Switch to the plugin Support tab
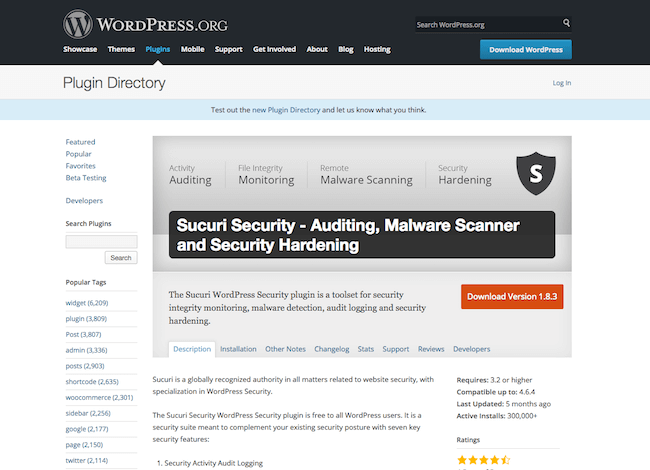This screenshot has height=470, width=650. (395, 349)
